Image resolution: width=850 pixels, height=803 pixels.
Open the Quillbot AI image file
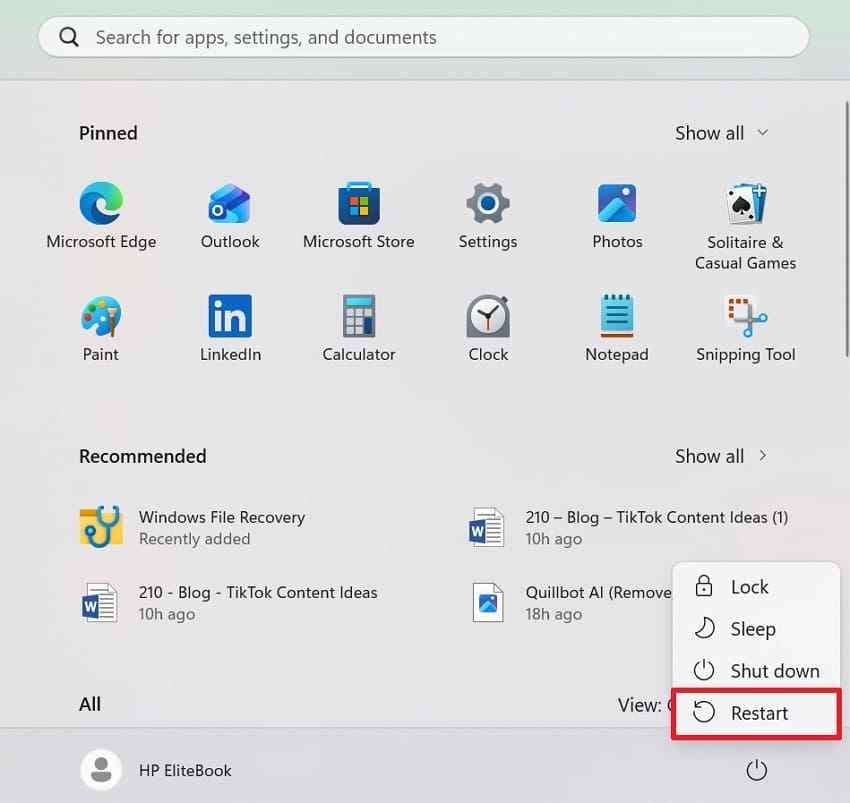(x=571, y=602)
